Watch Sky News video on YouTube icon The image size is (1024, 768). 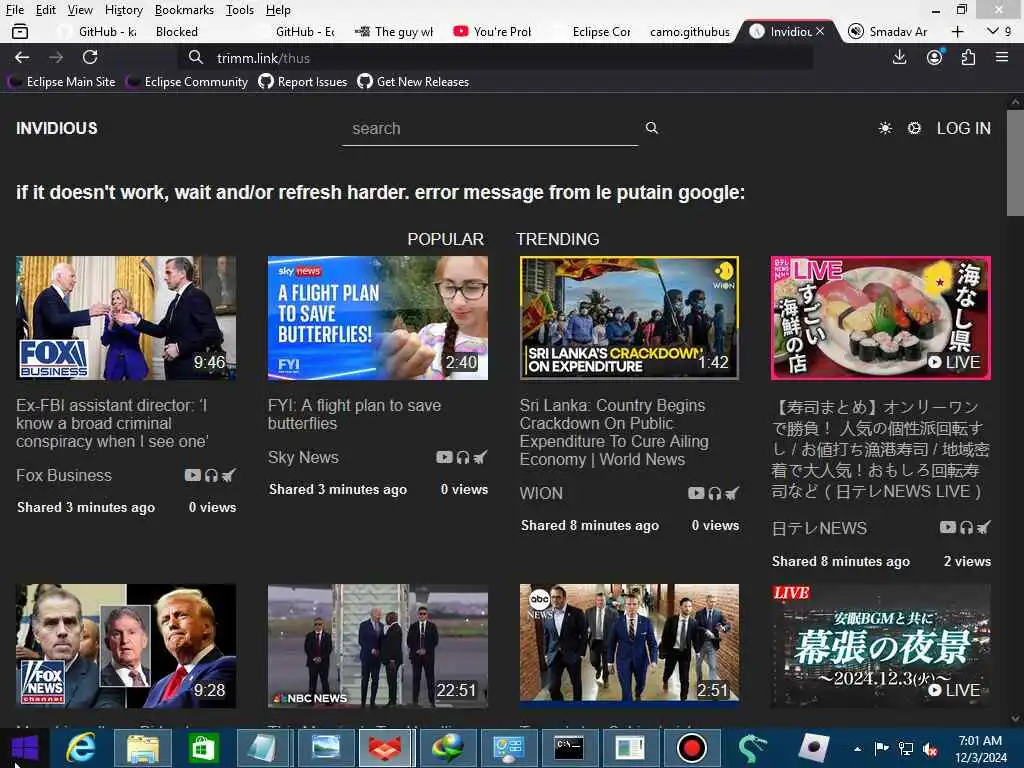[x=444, y=457]
